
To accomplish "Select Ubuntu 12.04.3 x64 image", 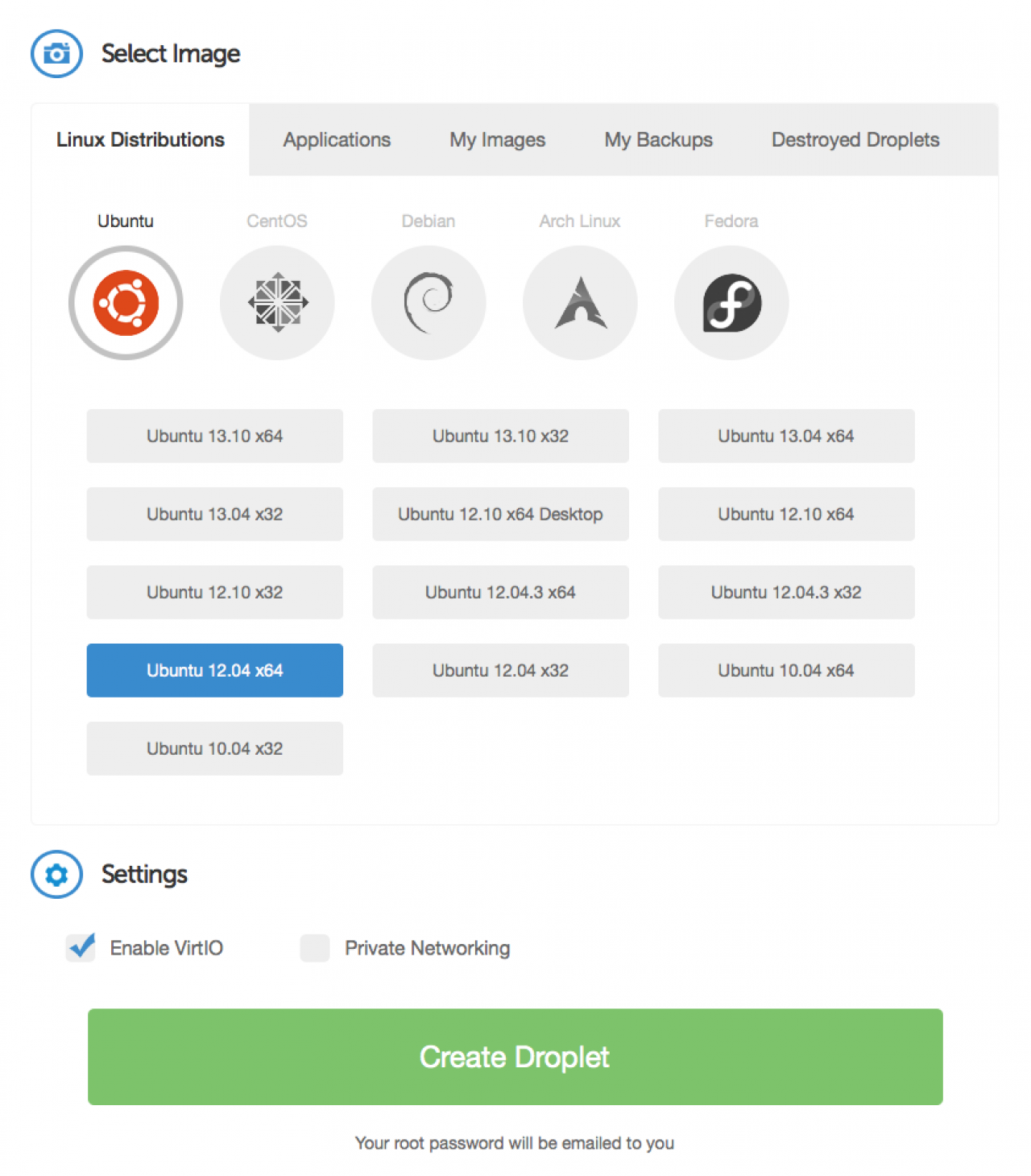I will pyautogui.click(x=500, y=592).
